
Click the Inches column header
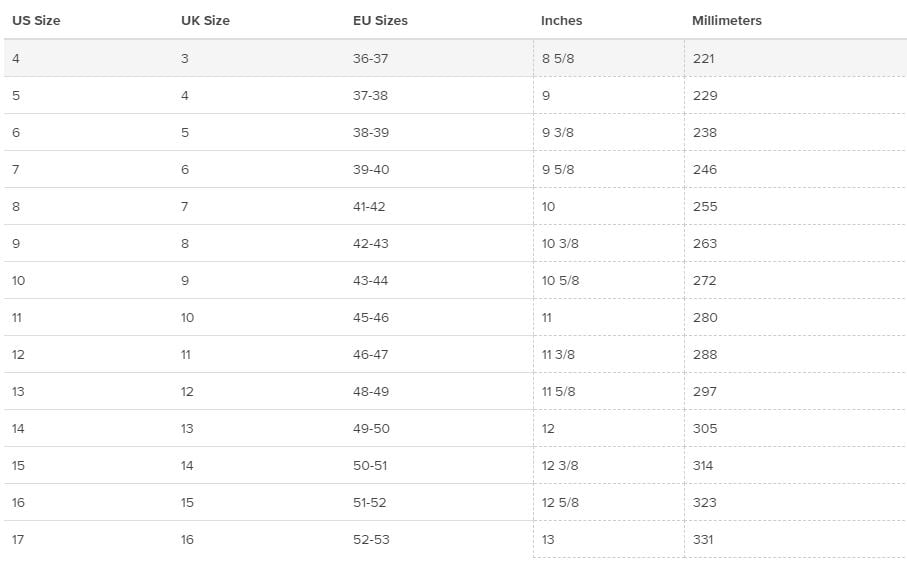coord(561,20)
